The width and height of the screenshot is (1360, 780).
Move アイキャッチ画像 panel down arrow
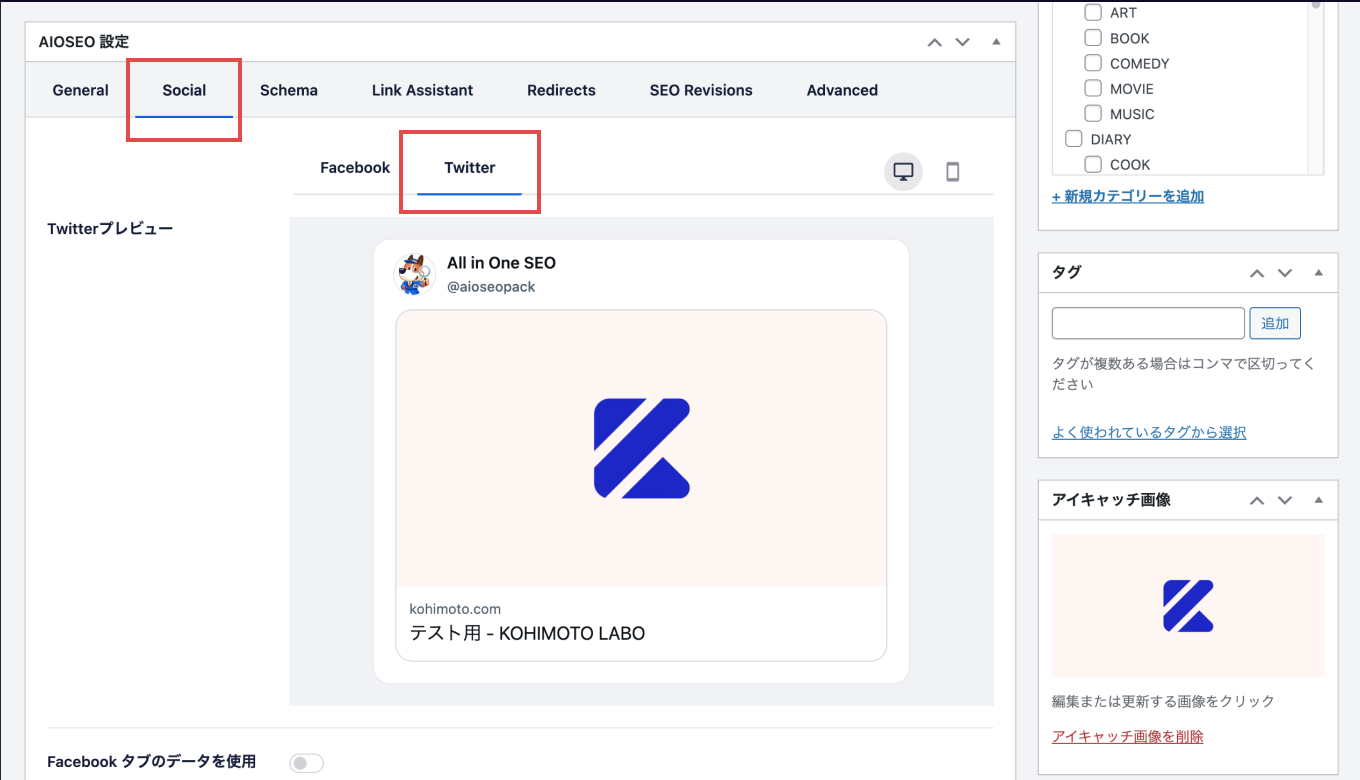click(x=1285, y=500)
